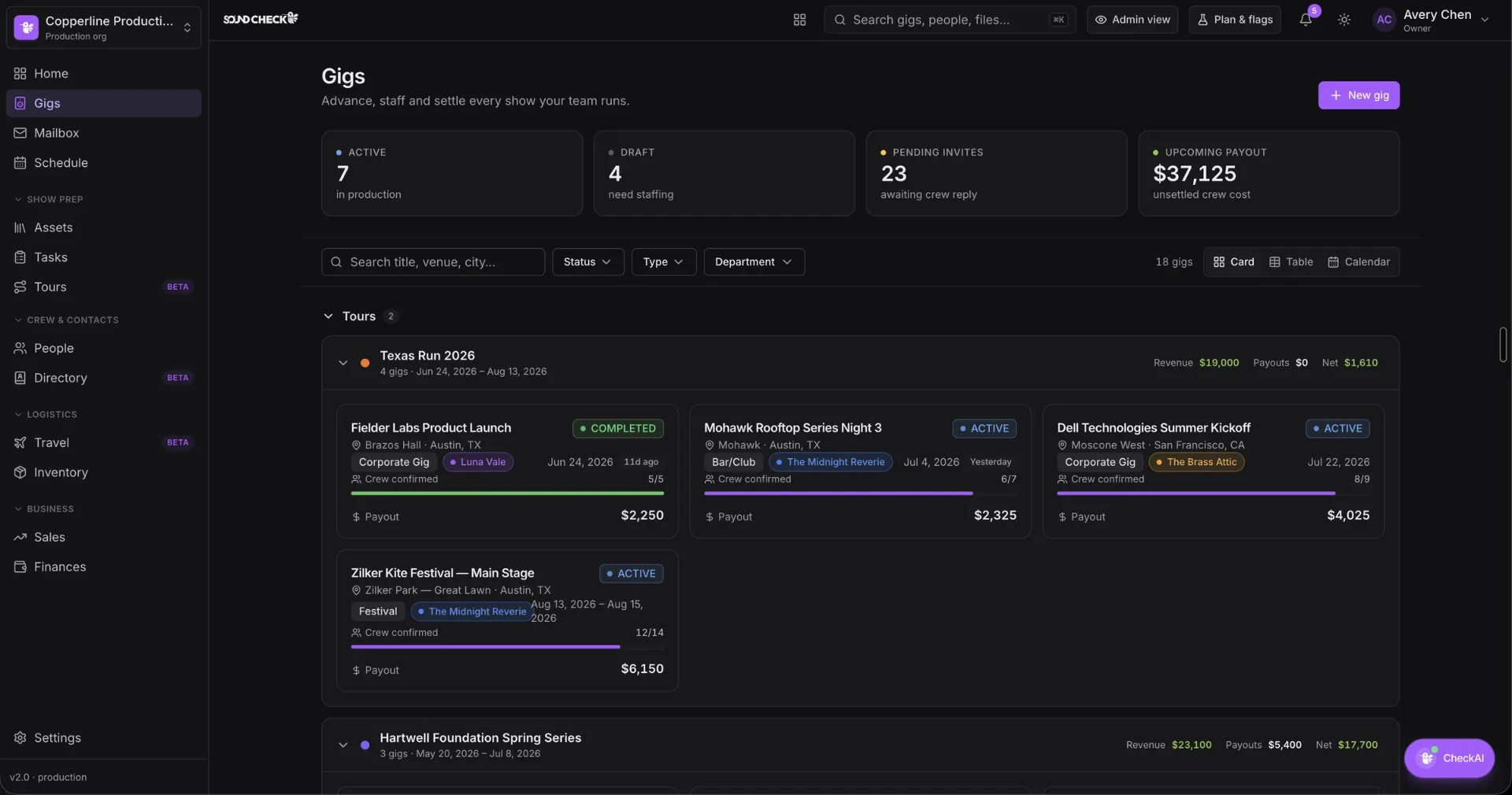Open Schedule in the sidebar
The height and width of the screenshot is (795, 1512).
tap(103, 163)
